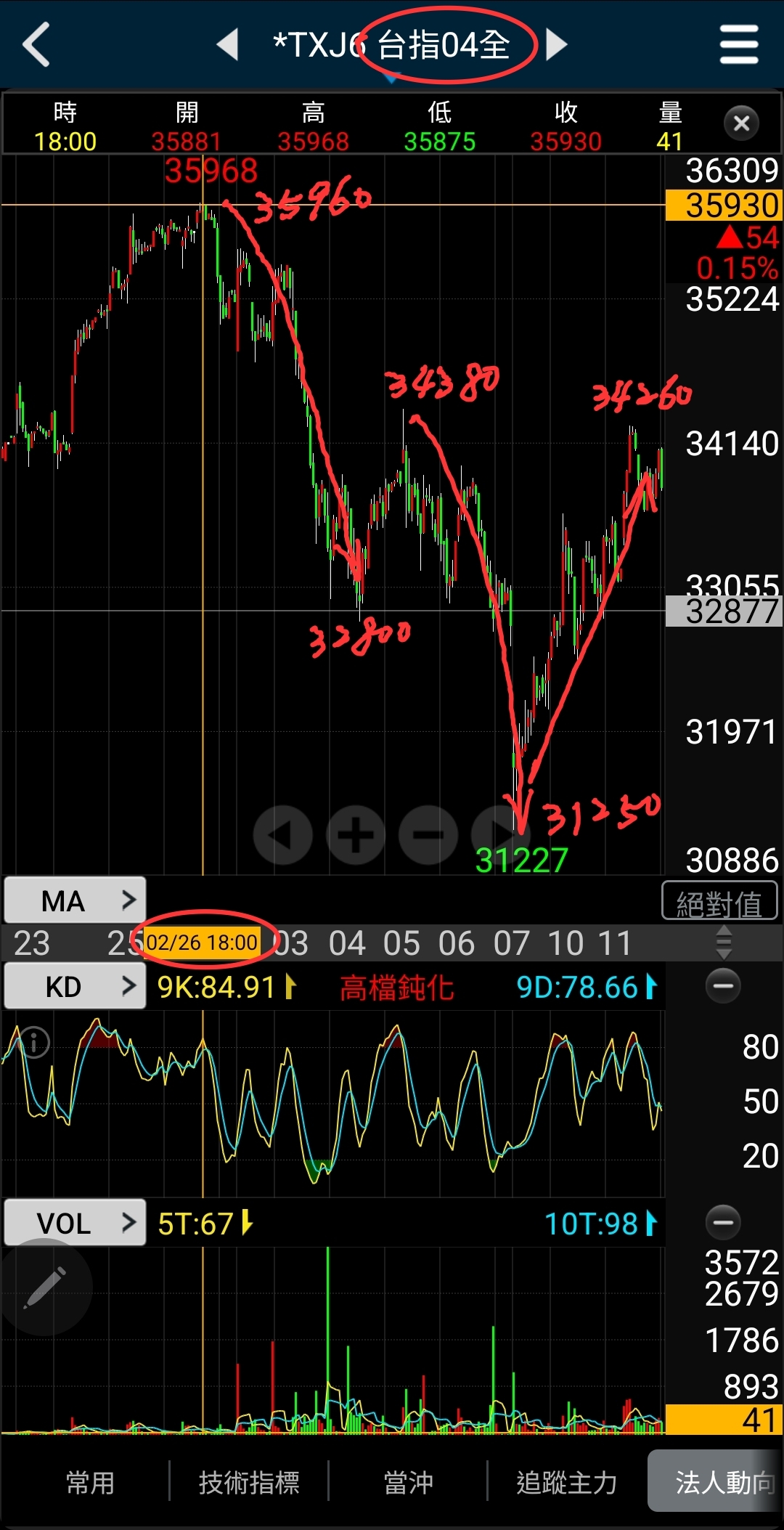Move chart left with overlay arrow
The image size is (784, 1530).
[x=283, y=835]
